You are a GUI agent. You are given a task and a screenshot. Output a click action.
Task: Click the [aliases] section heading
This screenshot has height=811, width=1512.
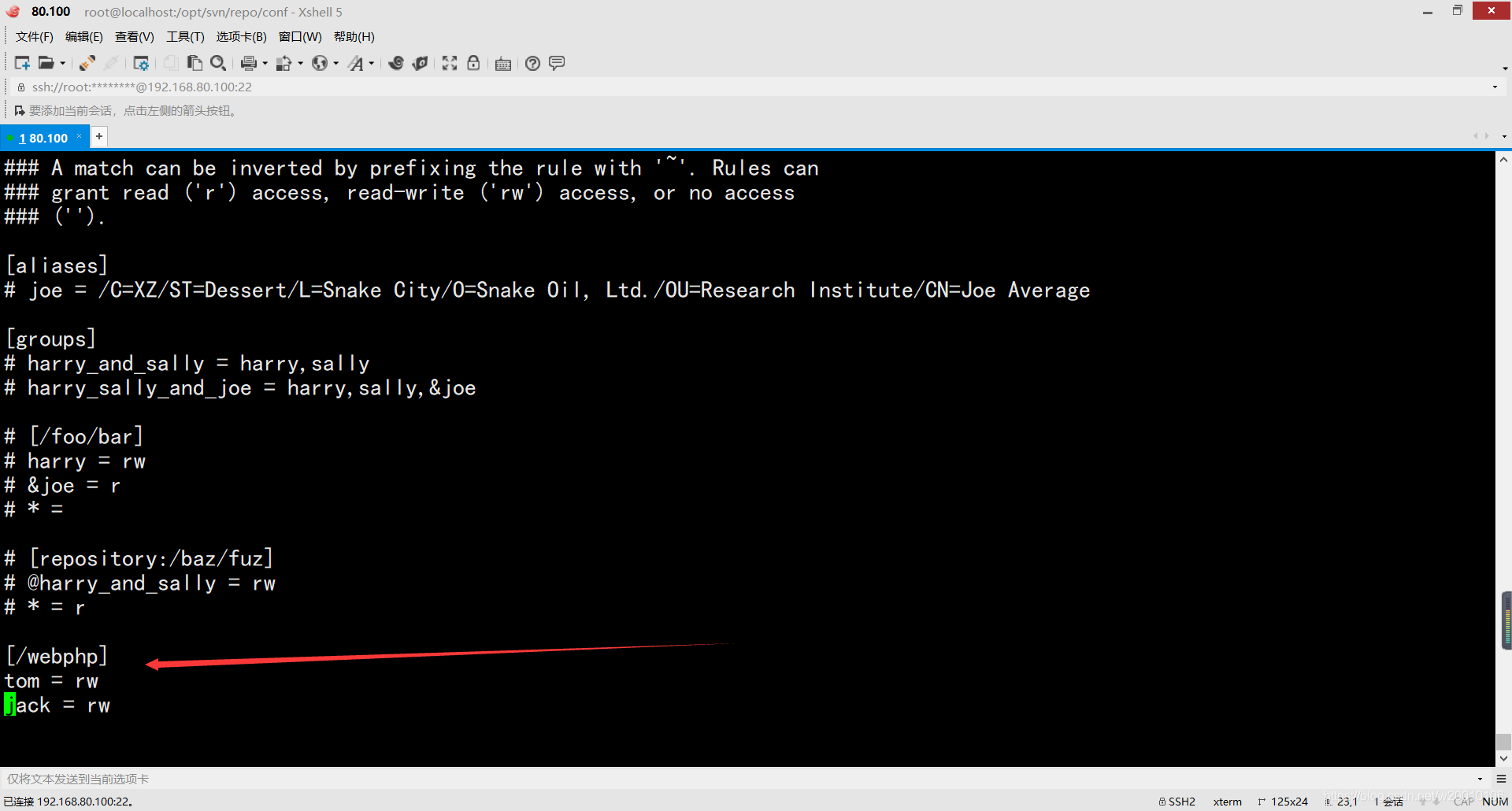click(x=56, y=266)
